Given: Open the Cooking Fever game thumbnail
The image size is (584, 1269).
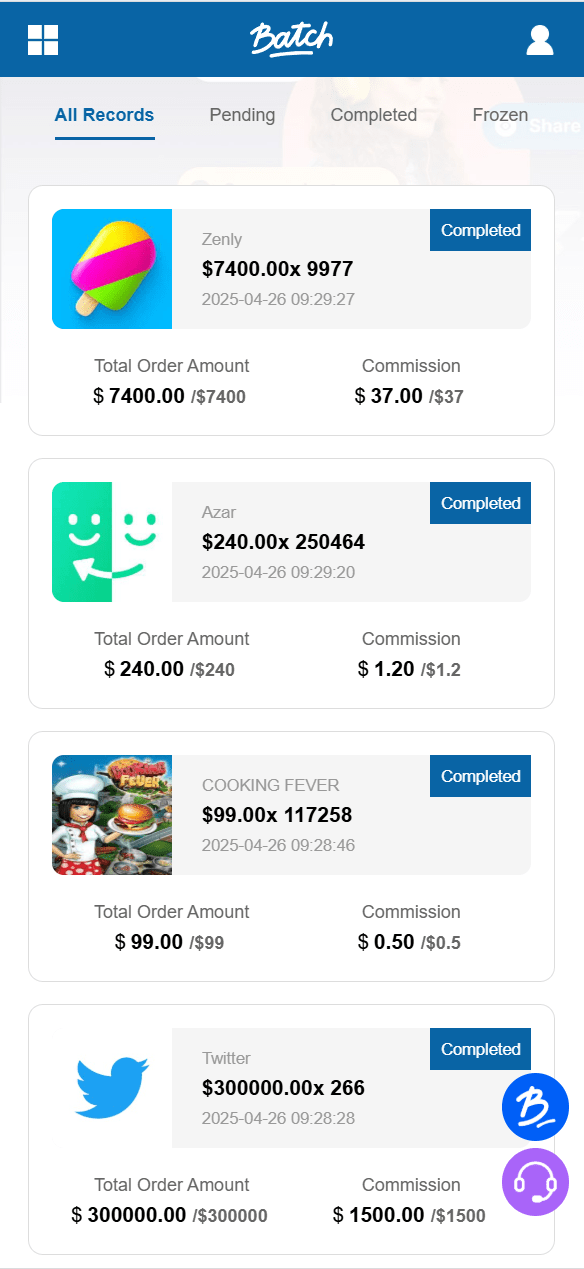Looking at the screenshot, I should coord(112,815).
